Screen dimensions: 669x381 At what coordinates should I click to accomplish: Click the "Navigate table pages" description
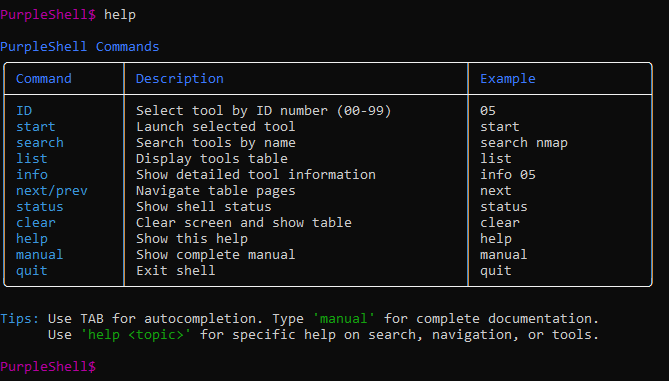coord(215,191)
